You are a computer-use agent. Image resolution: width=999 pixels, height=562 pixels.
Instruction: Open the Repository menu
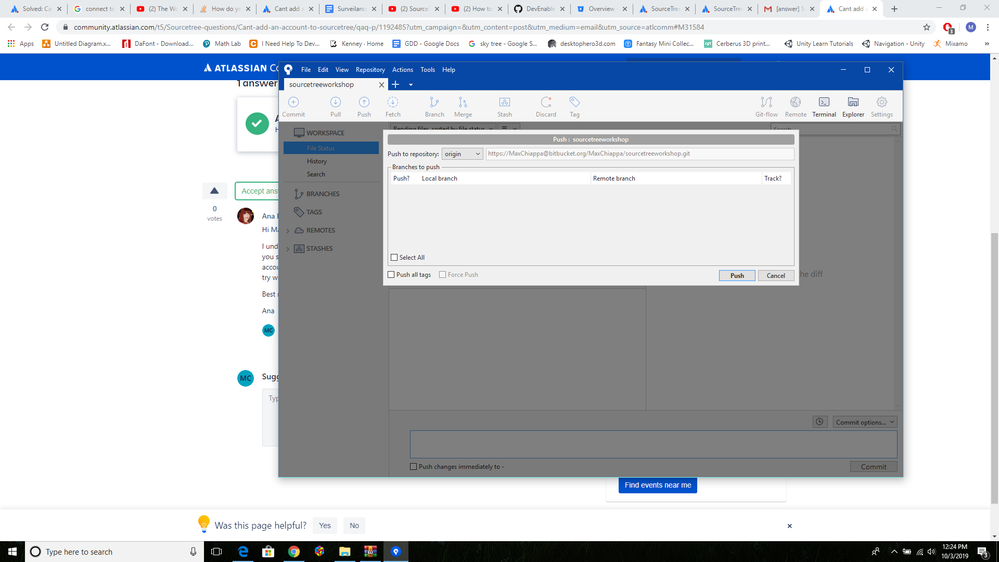(x=370, y=69)
